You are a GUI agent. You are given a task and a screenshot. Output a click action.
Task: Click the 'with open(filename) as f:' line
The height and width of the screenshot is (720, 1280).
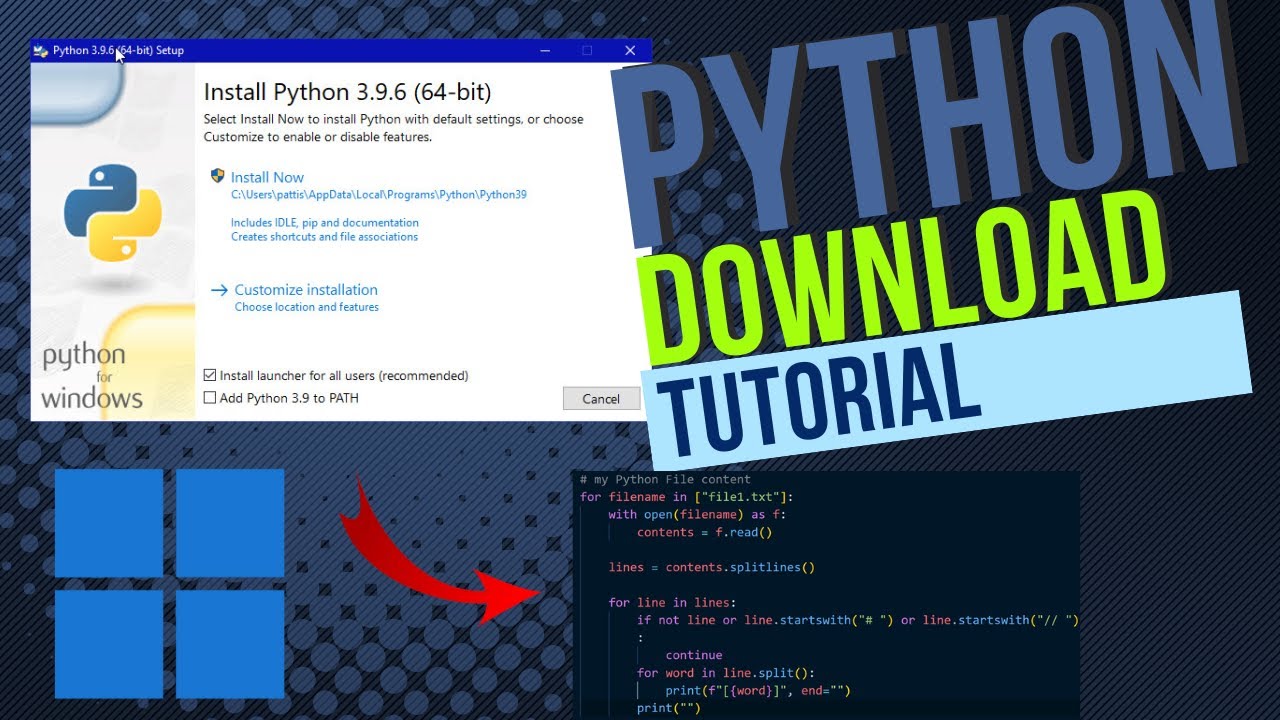tap(698, 514)
